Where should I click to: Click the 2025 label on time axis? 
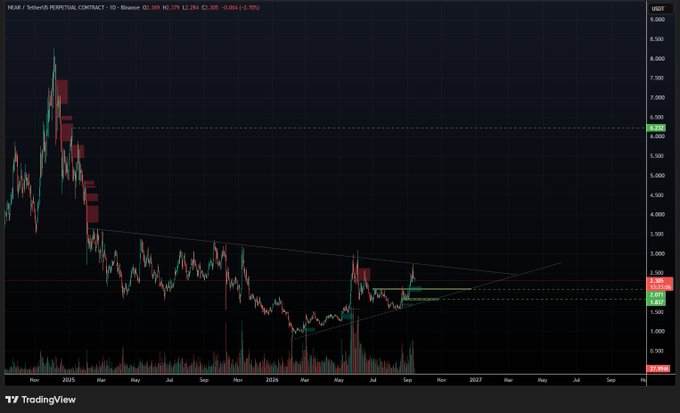coord(69,380)
